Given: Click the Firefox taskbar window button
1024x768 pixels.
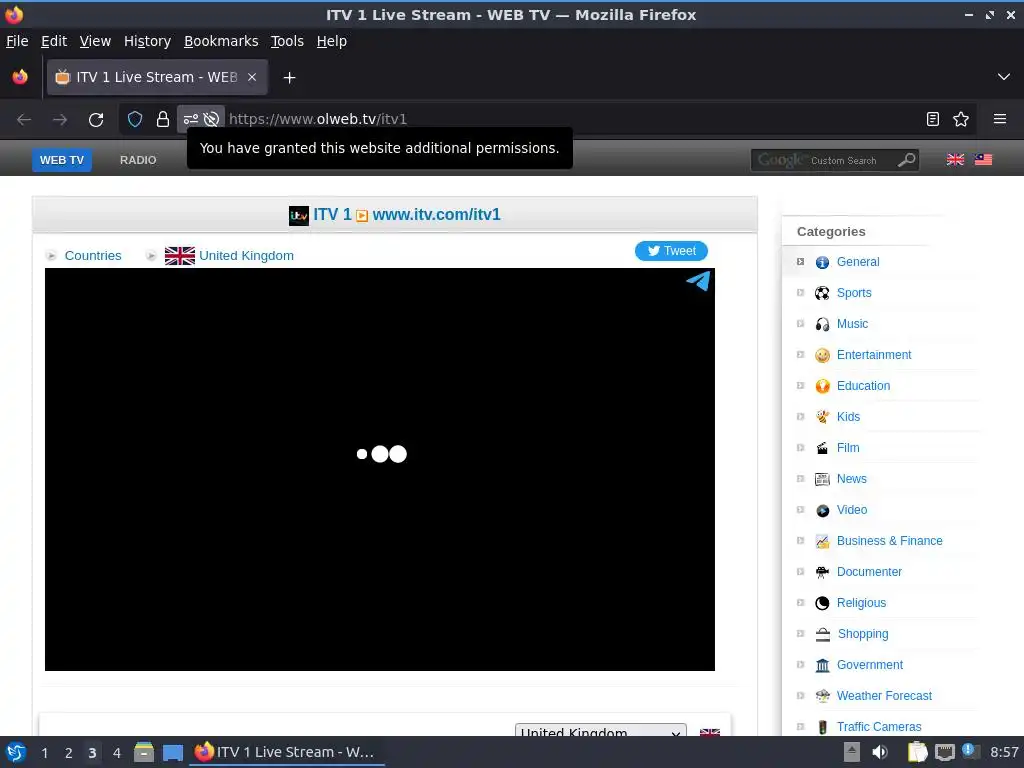Looking at the screenshot, I should pyautogui.click(x=287, y=752).
